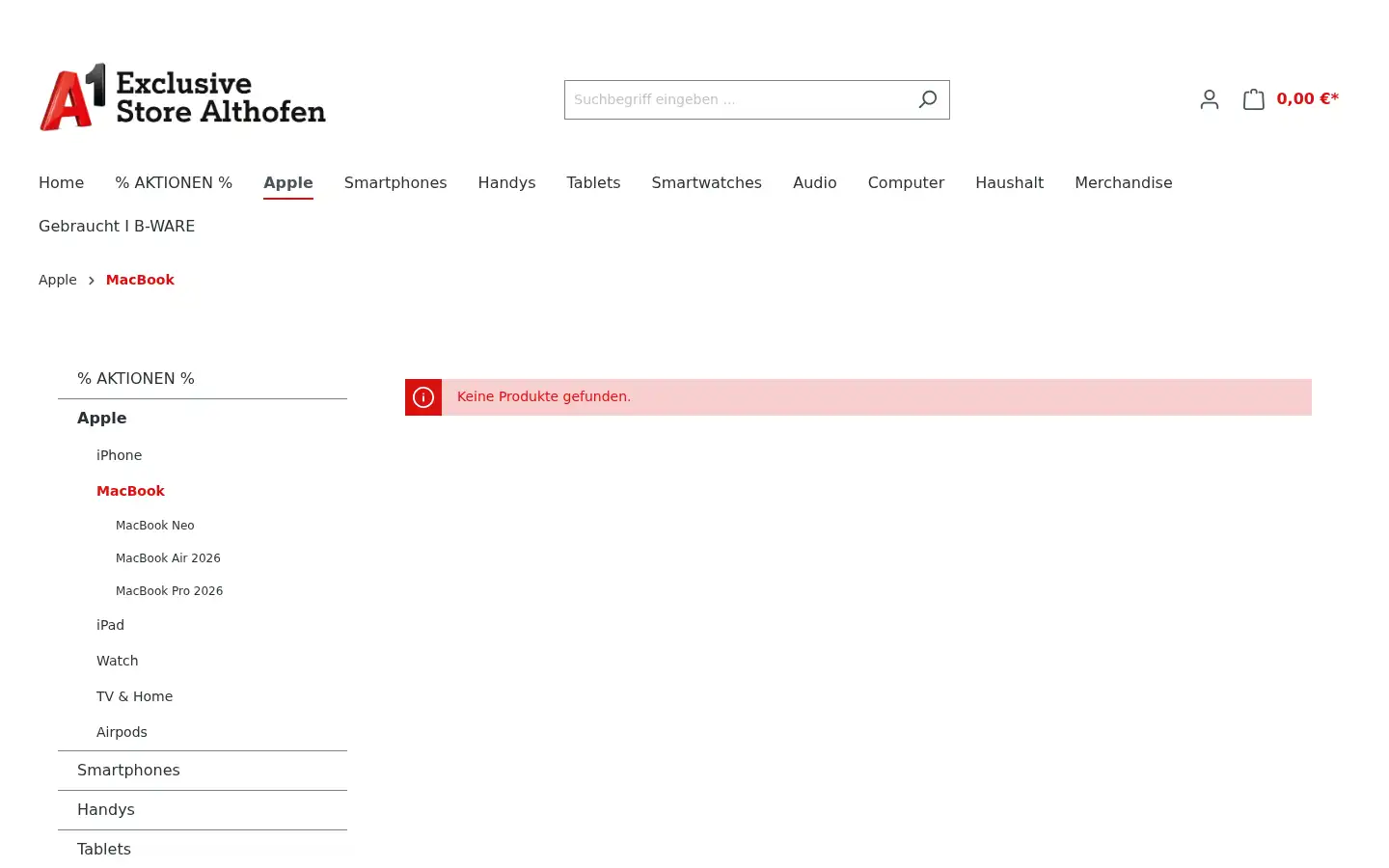The image size is (1389, 868).
Task: Click the info icon in the alert
Action: [423, 397]
